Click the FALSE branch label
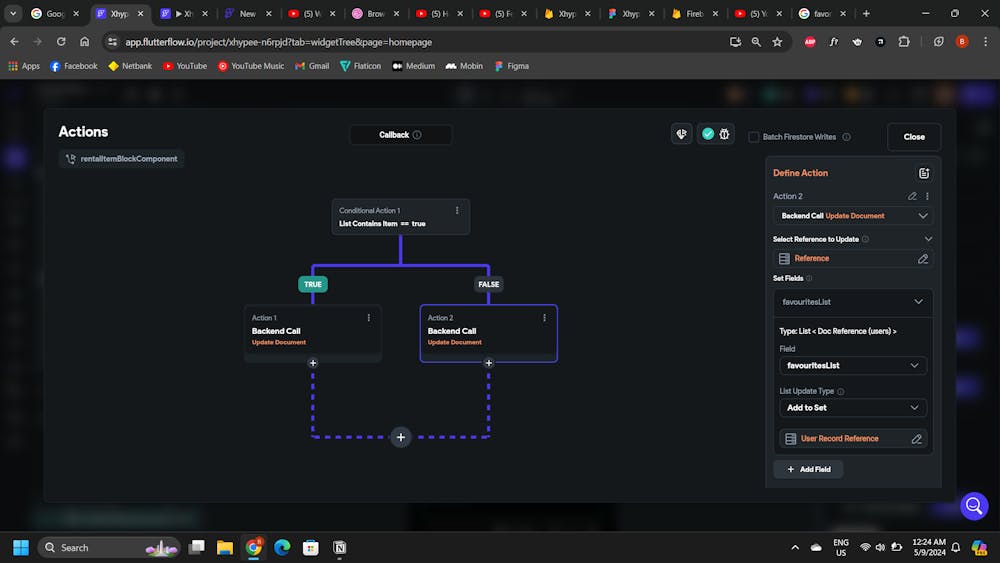 pos(489,284)
